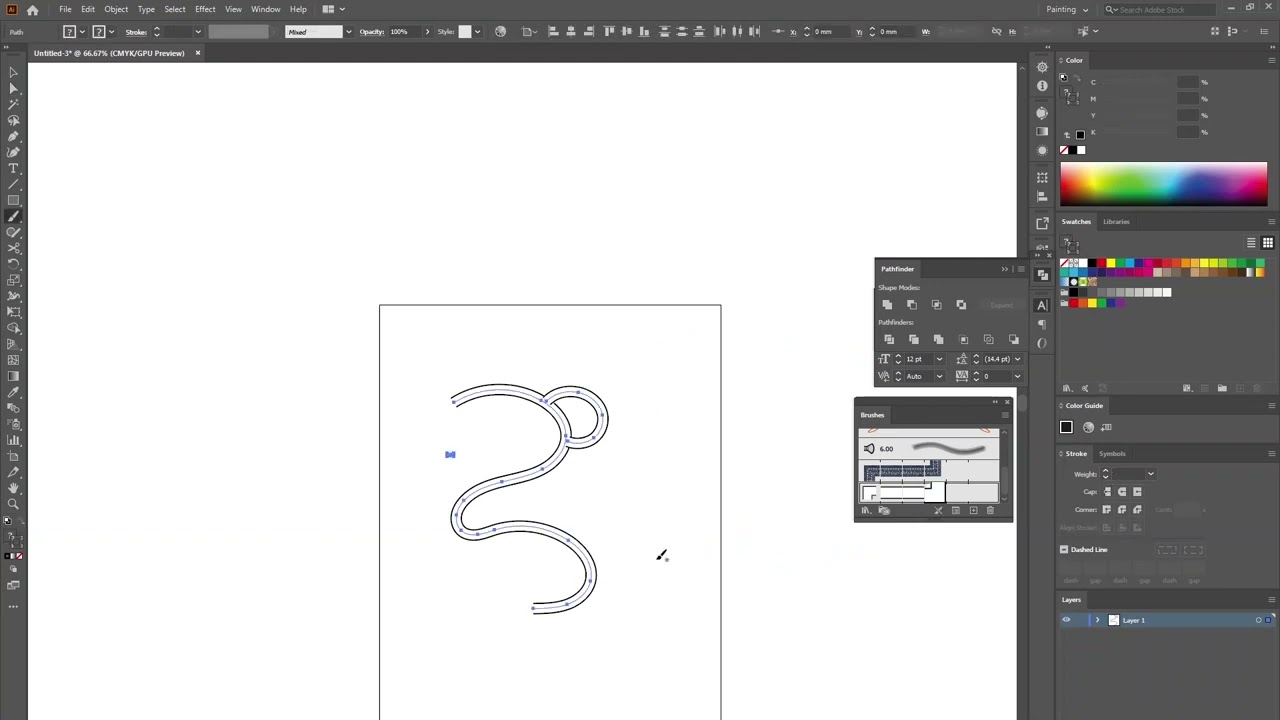Click the Search Adobe Stock field
The width and height of the screenshot is (1280, 720).
(x=1159, y=9)
